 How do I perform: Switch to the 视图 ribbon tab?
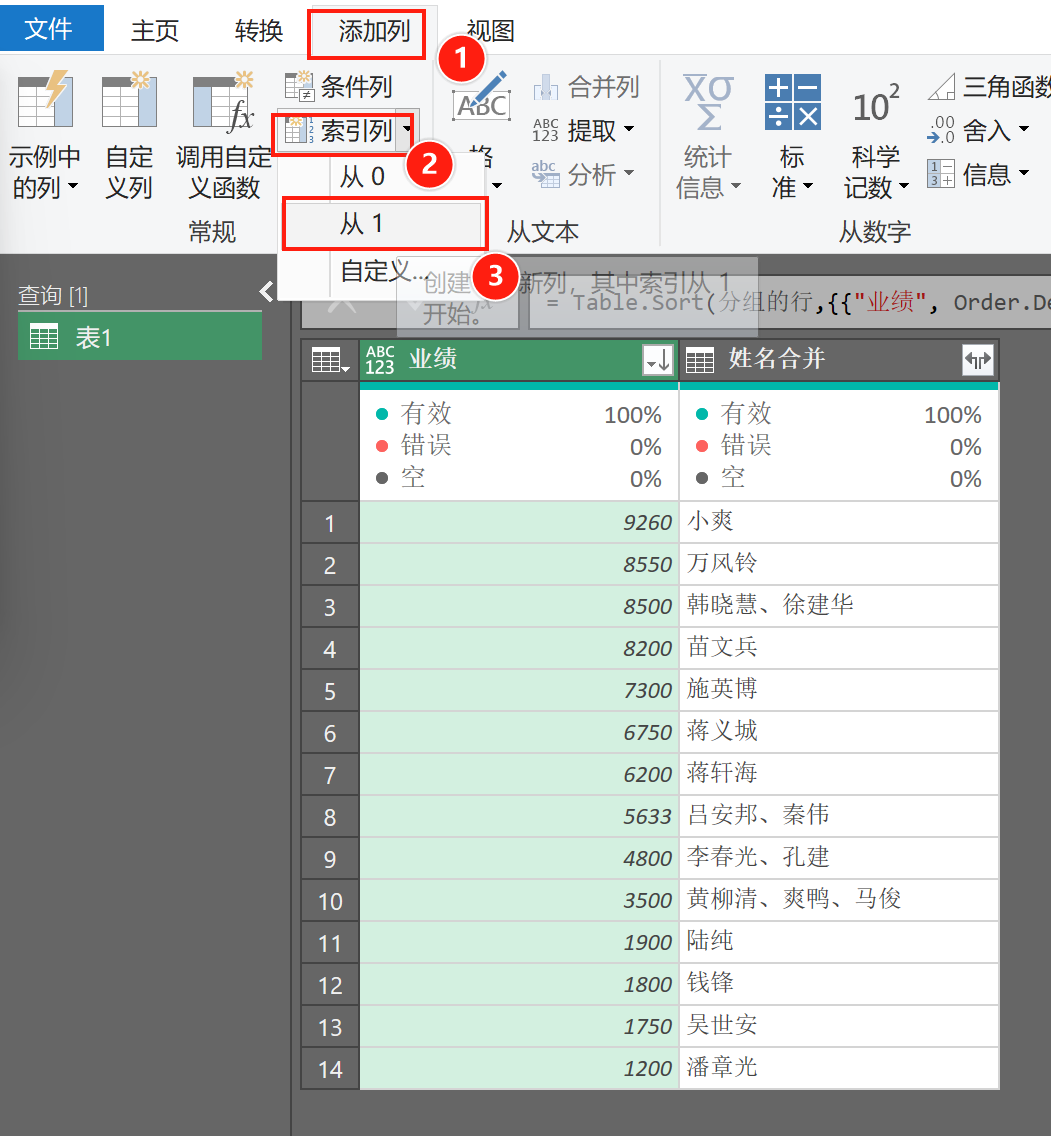tap(490, 30)
